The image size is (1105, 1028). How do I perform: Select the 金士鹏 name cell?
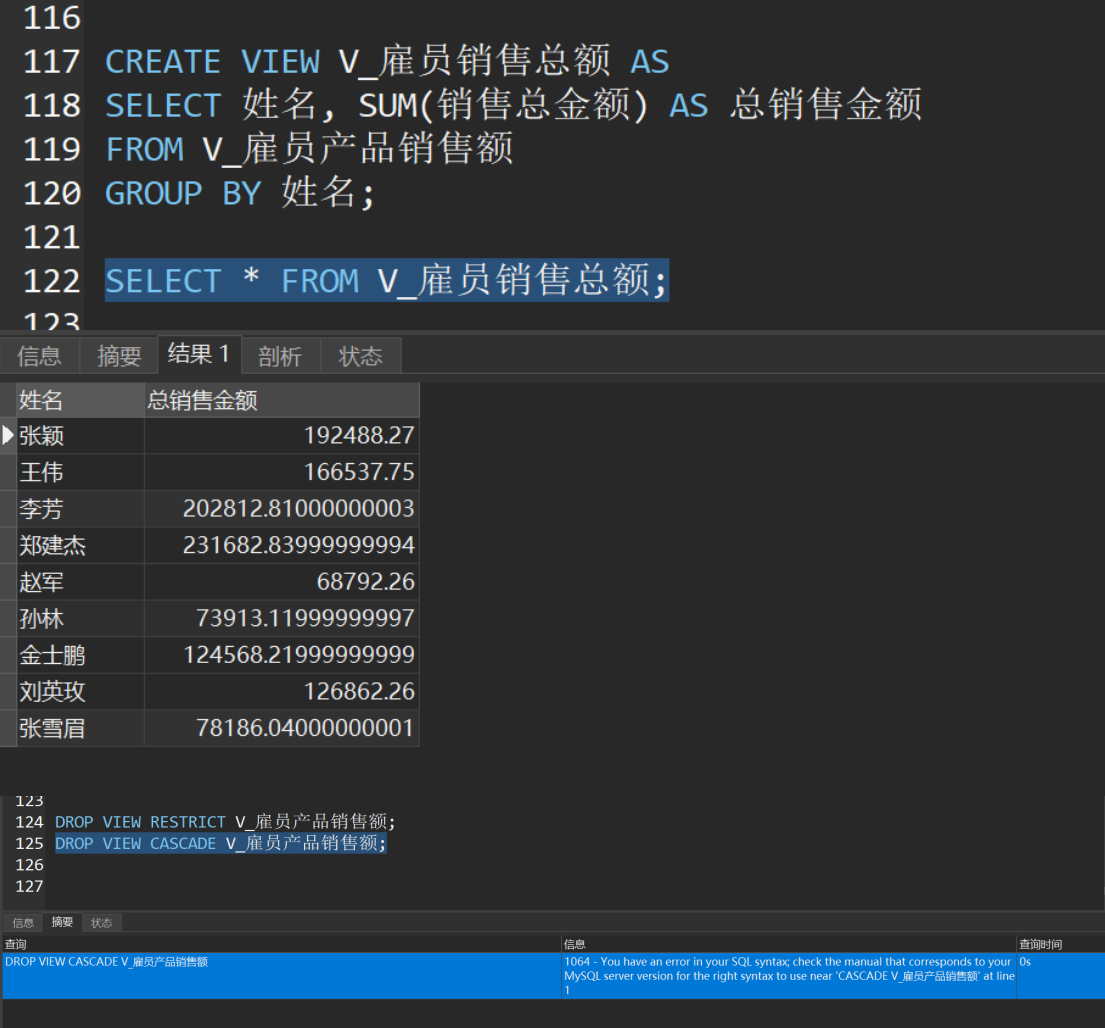coord(80,655)
